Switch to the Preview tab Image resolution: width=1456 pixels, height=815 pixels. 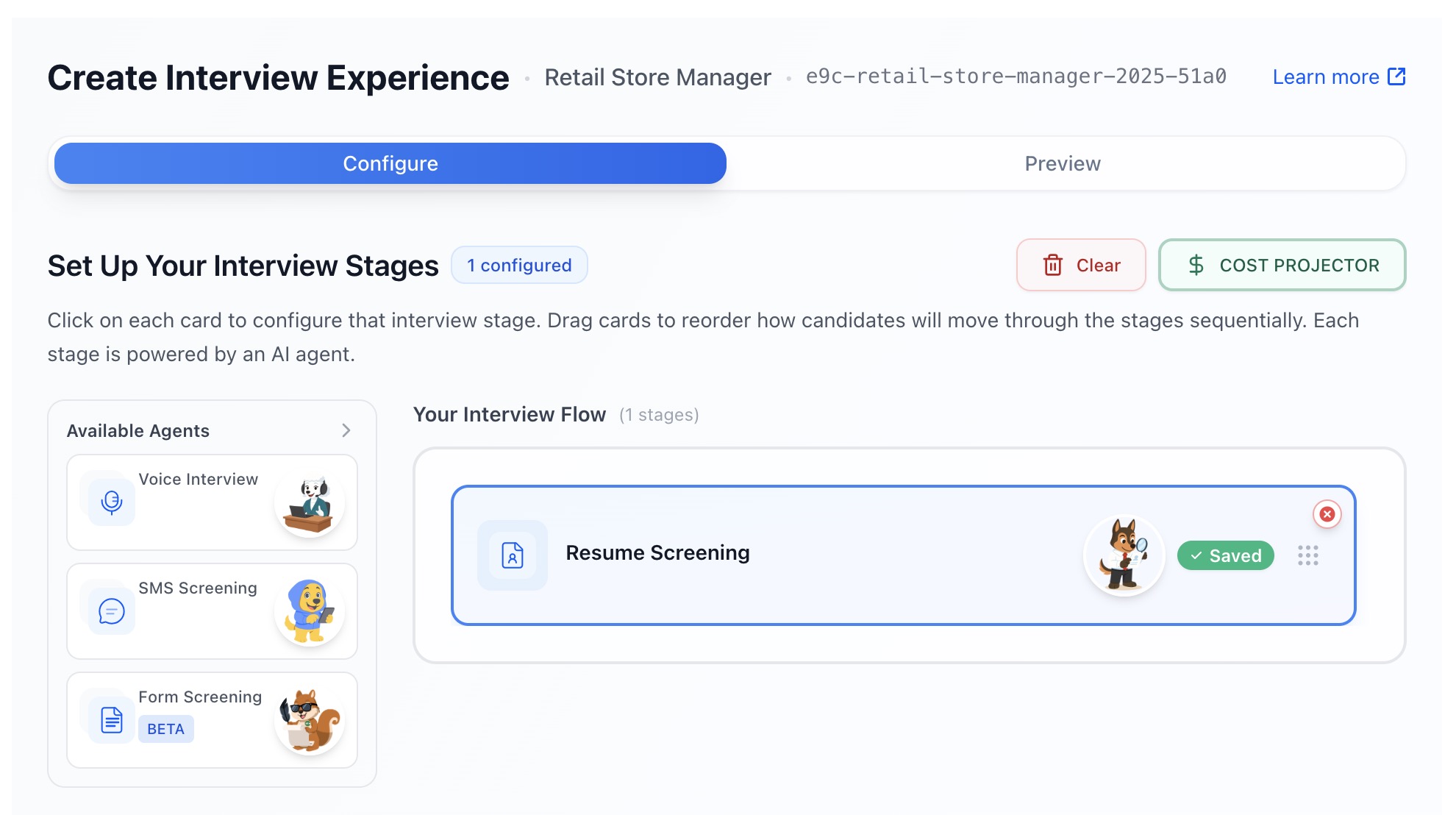(1062, 163)
